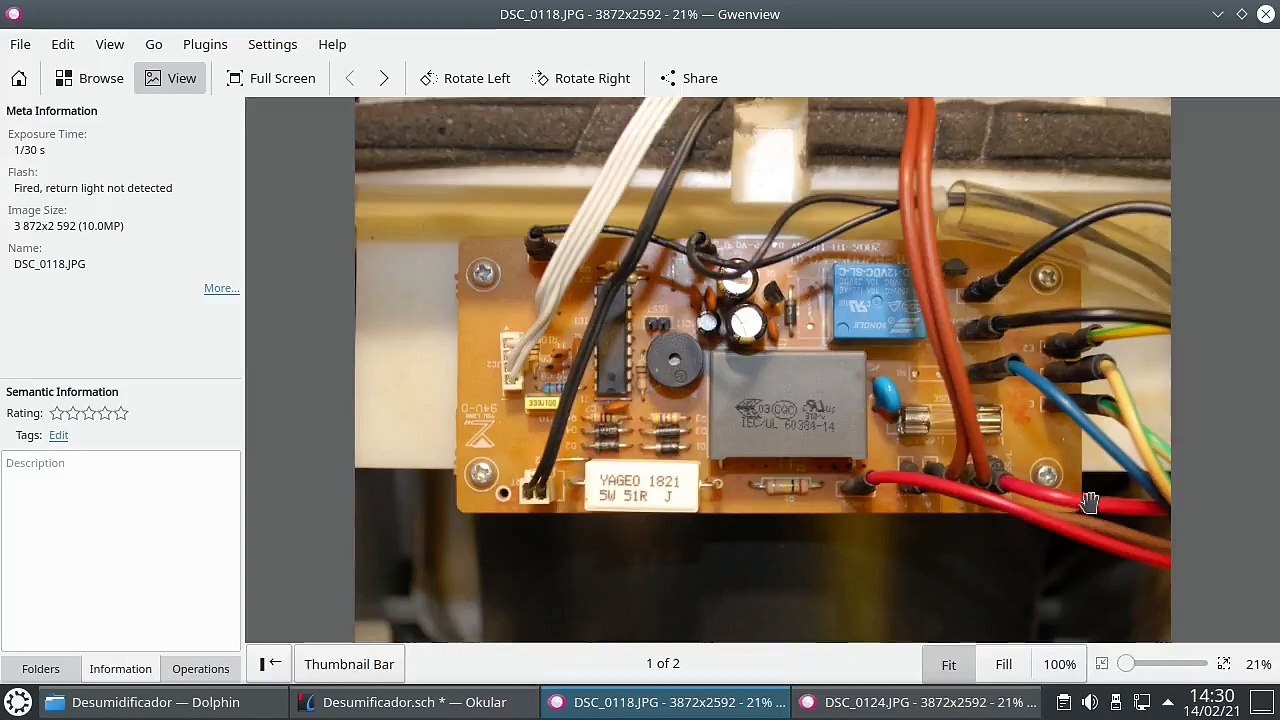Open the View menu in menu bar
This screenshot has width=1280, height=720.
point(110,44)
